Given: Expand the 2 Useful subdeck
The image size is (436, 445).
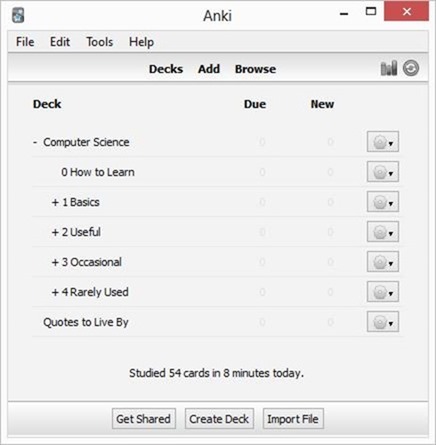Looking at the screenshot, I should 55,232.
